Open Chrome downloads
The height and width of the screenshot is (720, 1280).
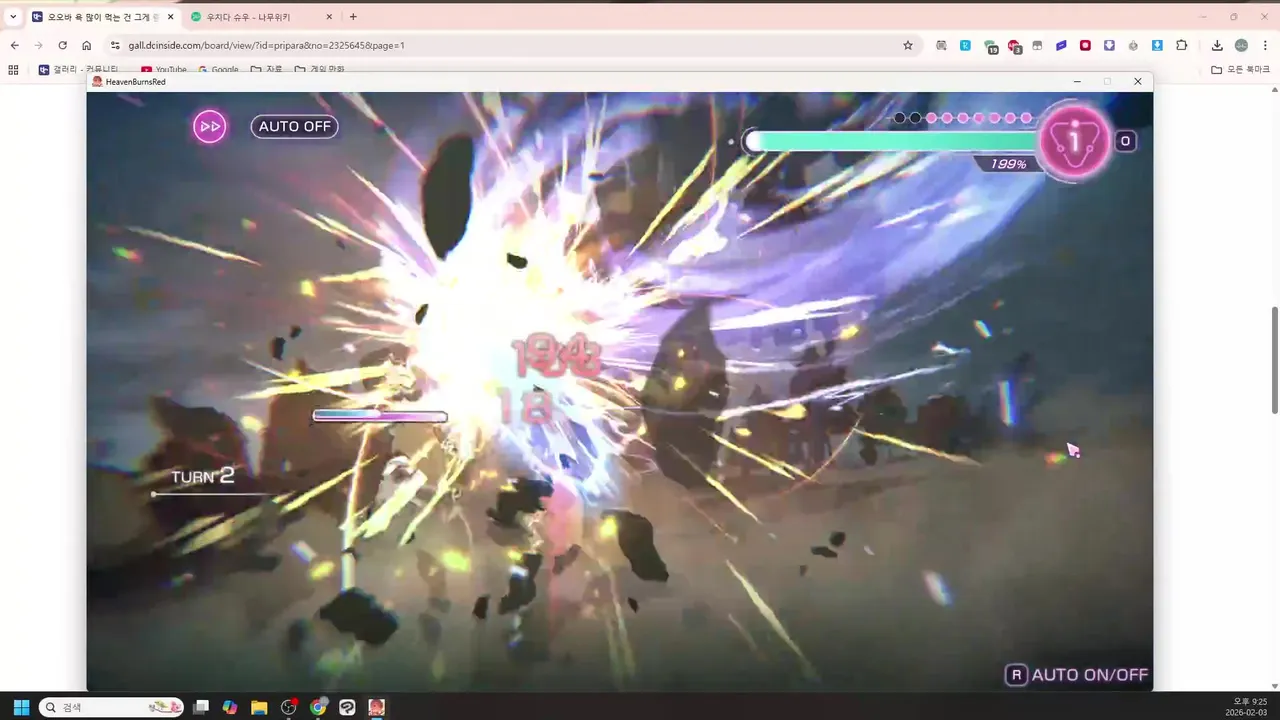[x=1217, y=45]
